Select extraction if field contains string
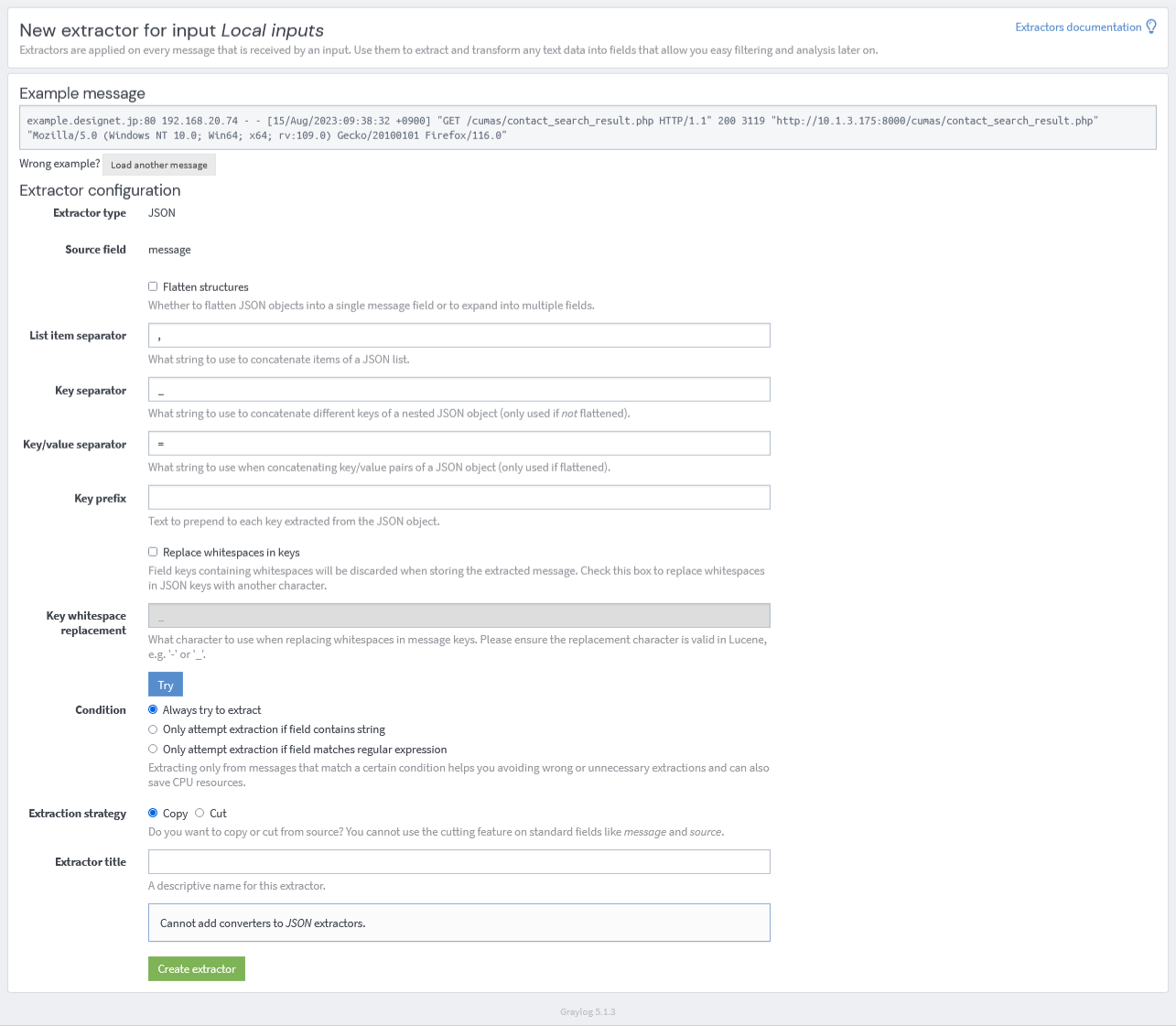The height and width of the screenshot is (1026, 1176). (153, 729)
